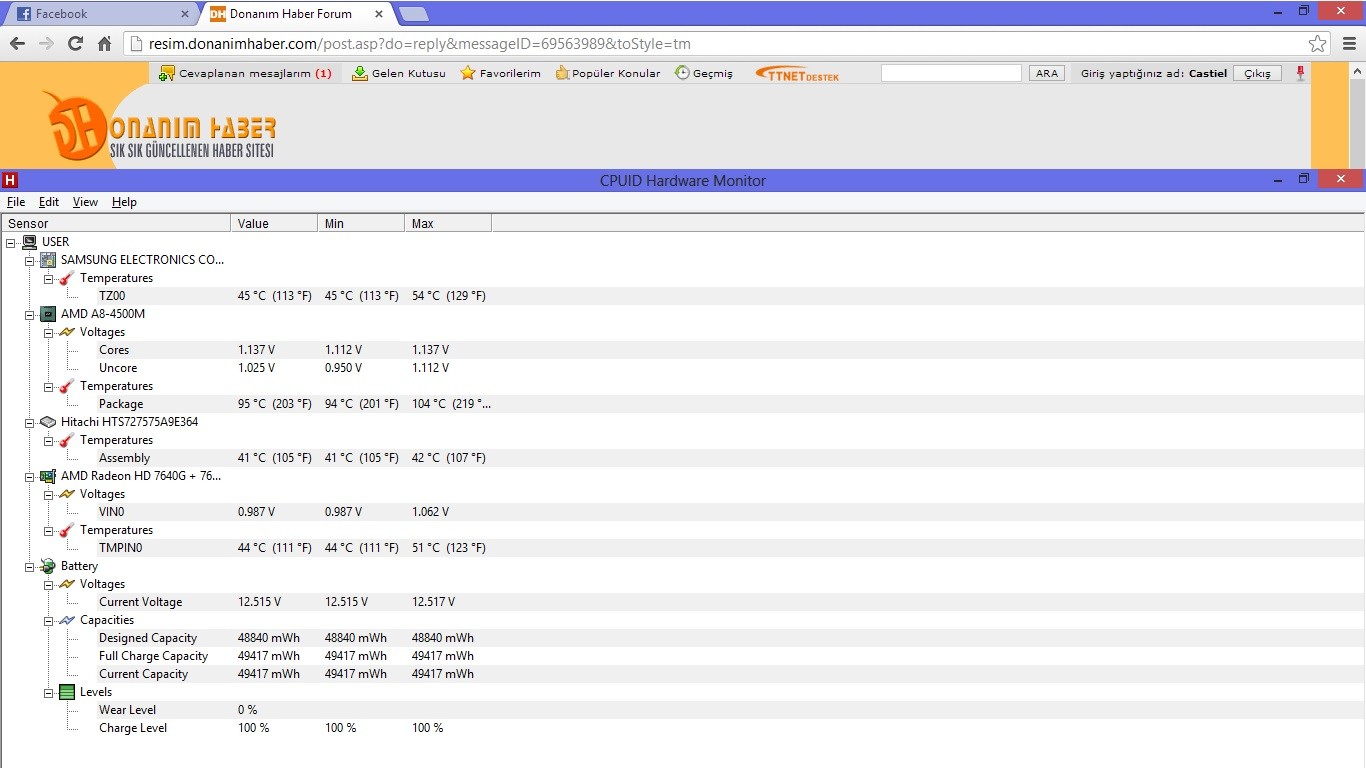The width and height of the screenshot is (1366, 768).
Task: Switch to the Facebook tab
Action: click(x=100, y=14)
